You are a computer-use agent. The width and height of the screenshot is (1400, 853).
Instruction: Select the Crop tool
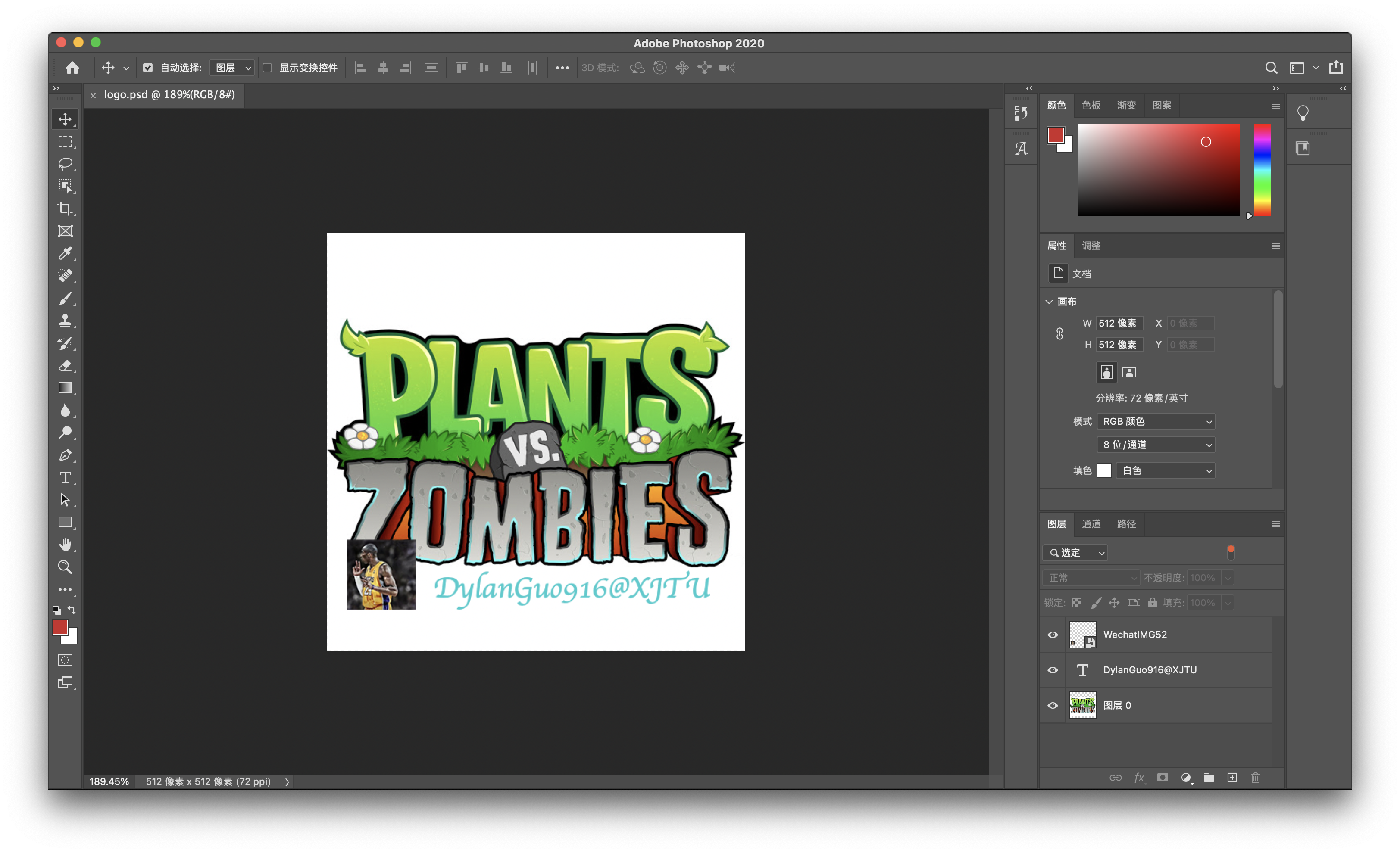[66, 209]
